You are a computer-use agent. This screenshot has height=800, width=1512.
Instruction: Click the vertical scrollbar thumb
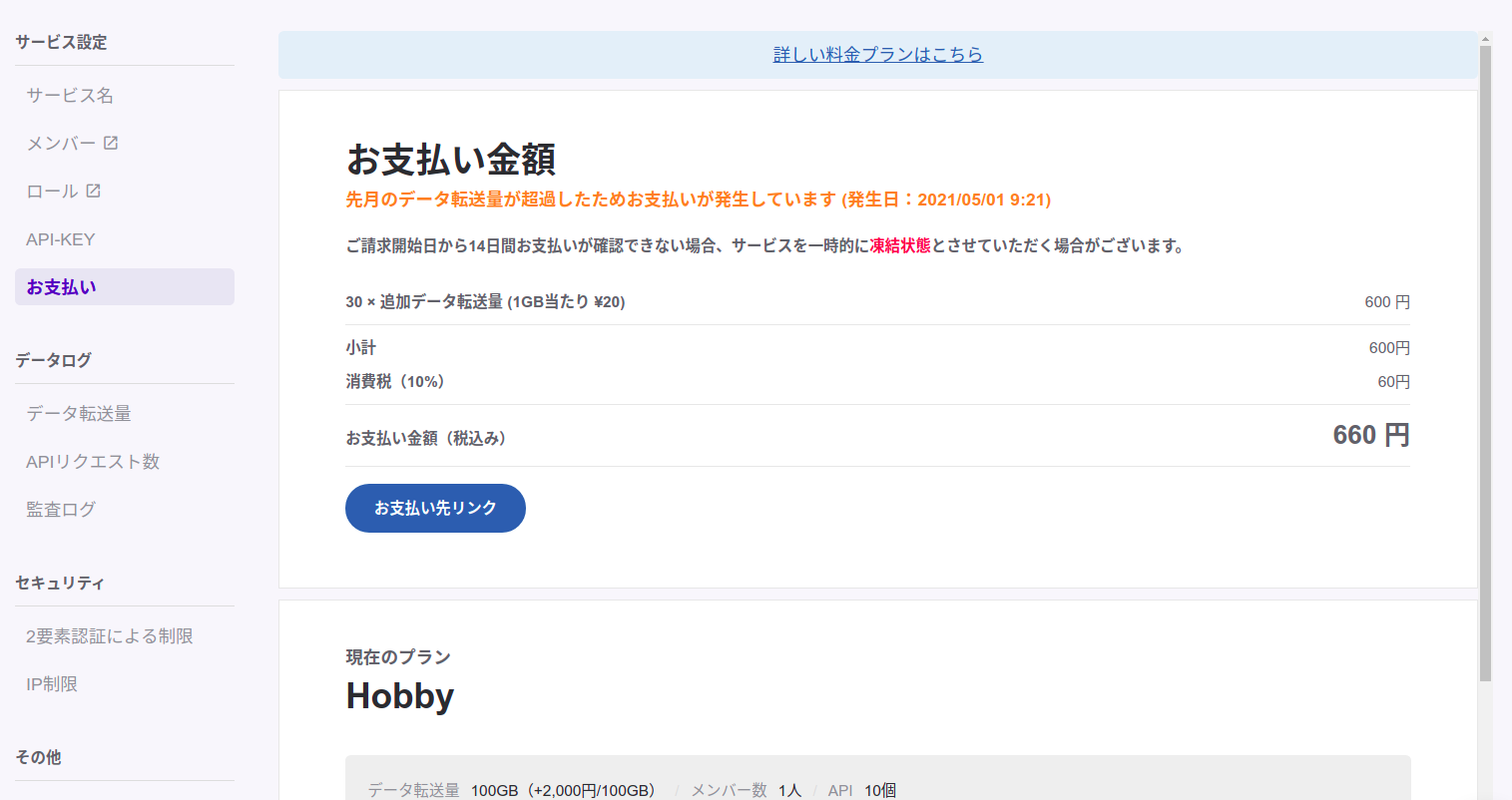(1485, 359)
